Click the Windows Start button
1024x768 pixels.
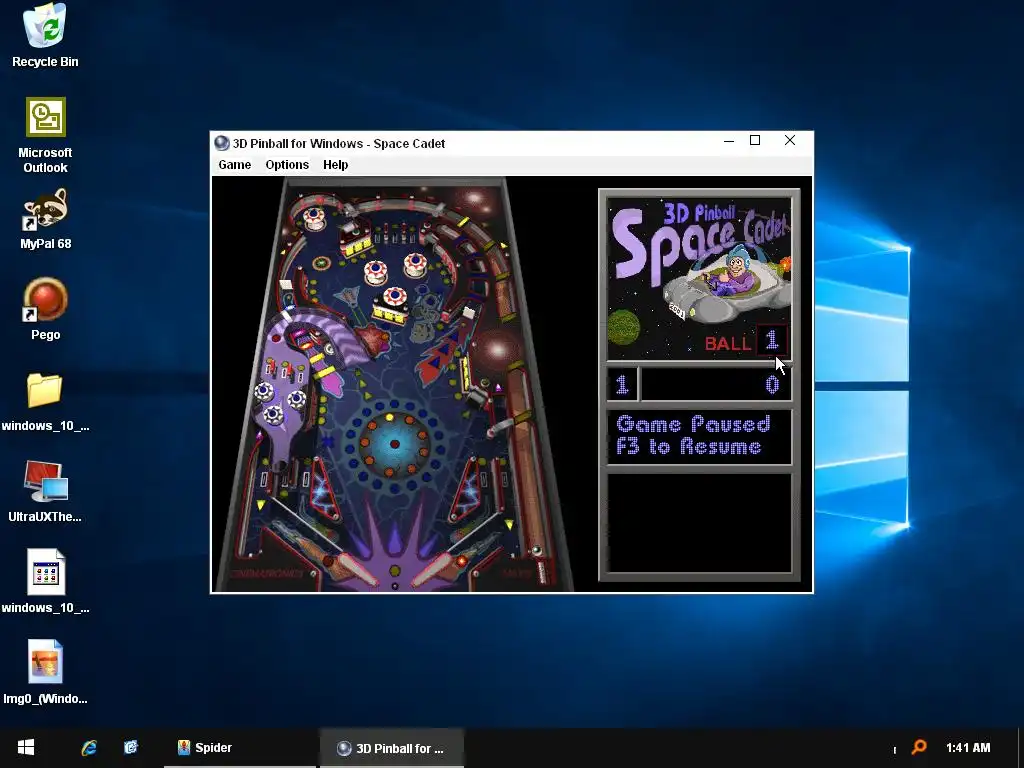pos(25,748)
